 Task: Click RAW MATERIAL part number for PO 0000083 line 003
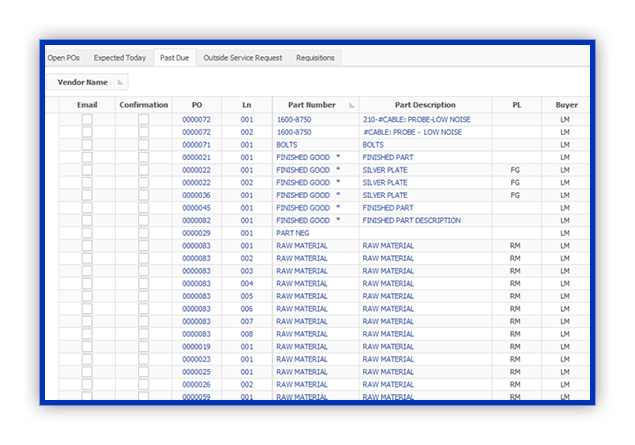click(x=302, y=271)
